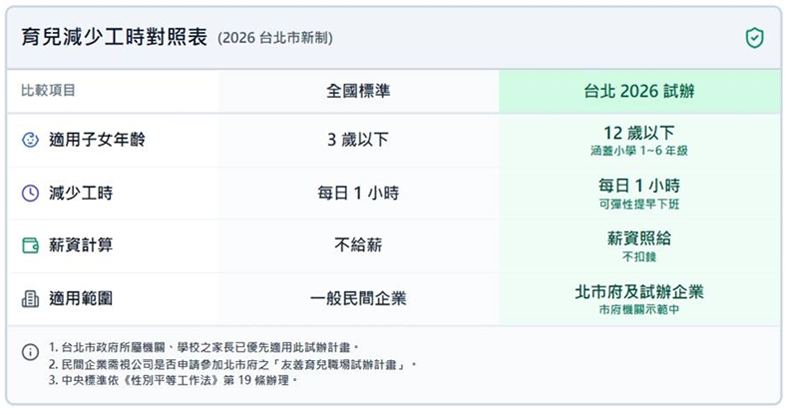Click the clock icon beside 減少工時
790x414 pixels.
pyautogui.click(x=30, y=193)
